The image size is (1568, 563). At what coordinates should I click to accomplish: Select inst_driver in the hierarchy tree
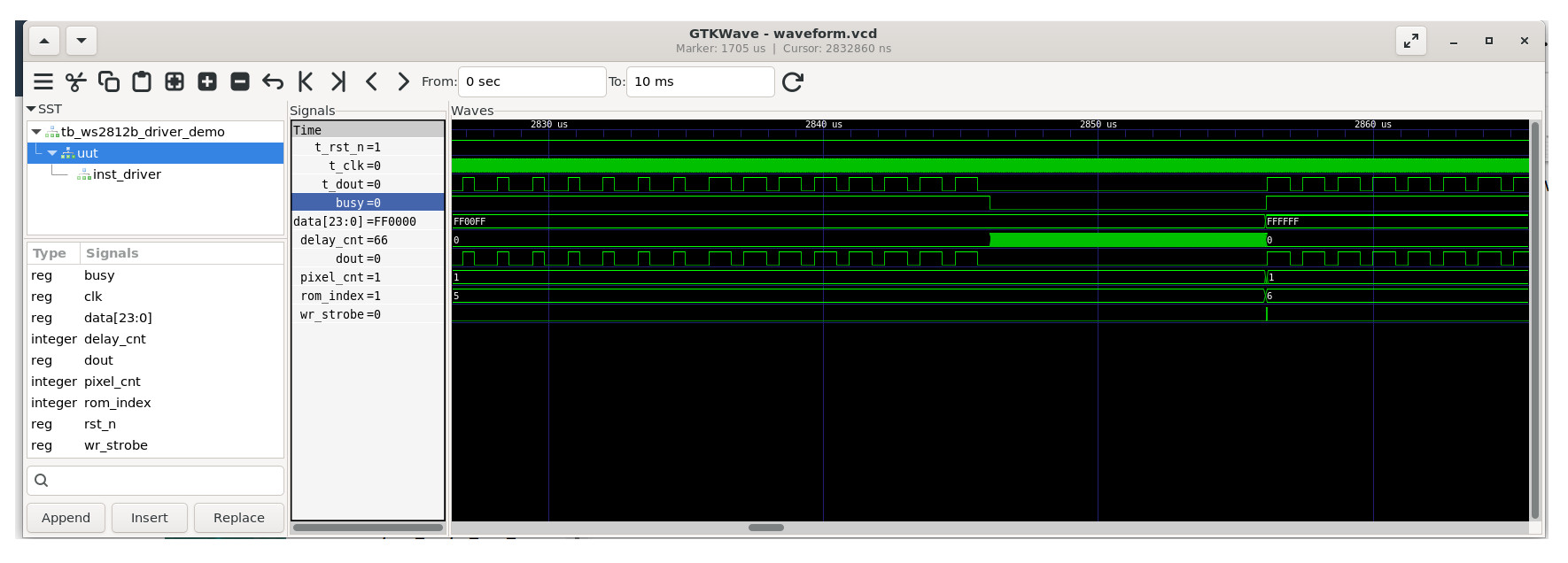[127, 174]
